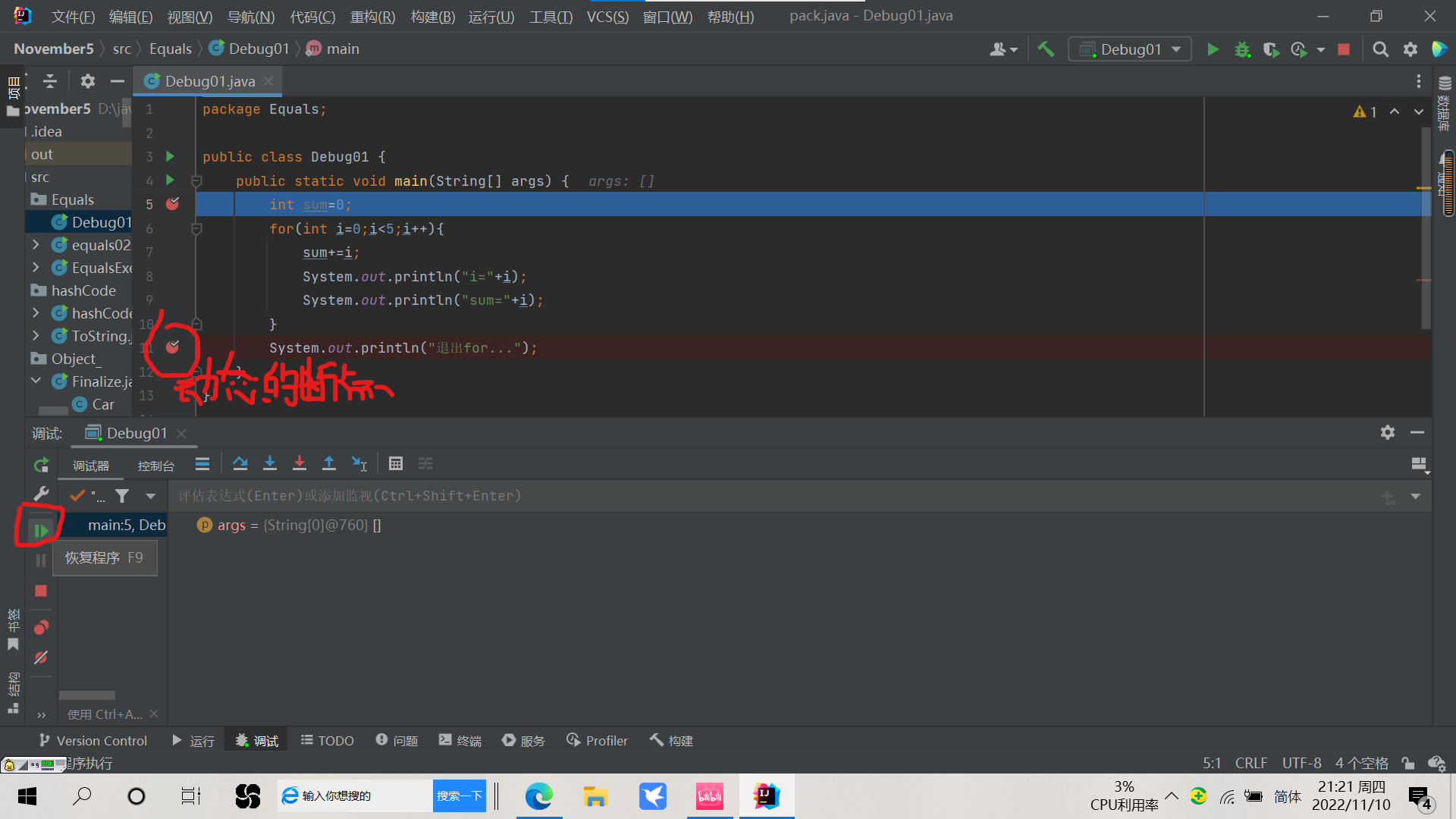Image resolution: width=1456 pixels, height=819 pixels.
Task: Expand the equals02 tree node
Action: click(x=36, y=245)
